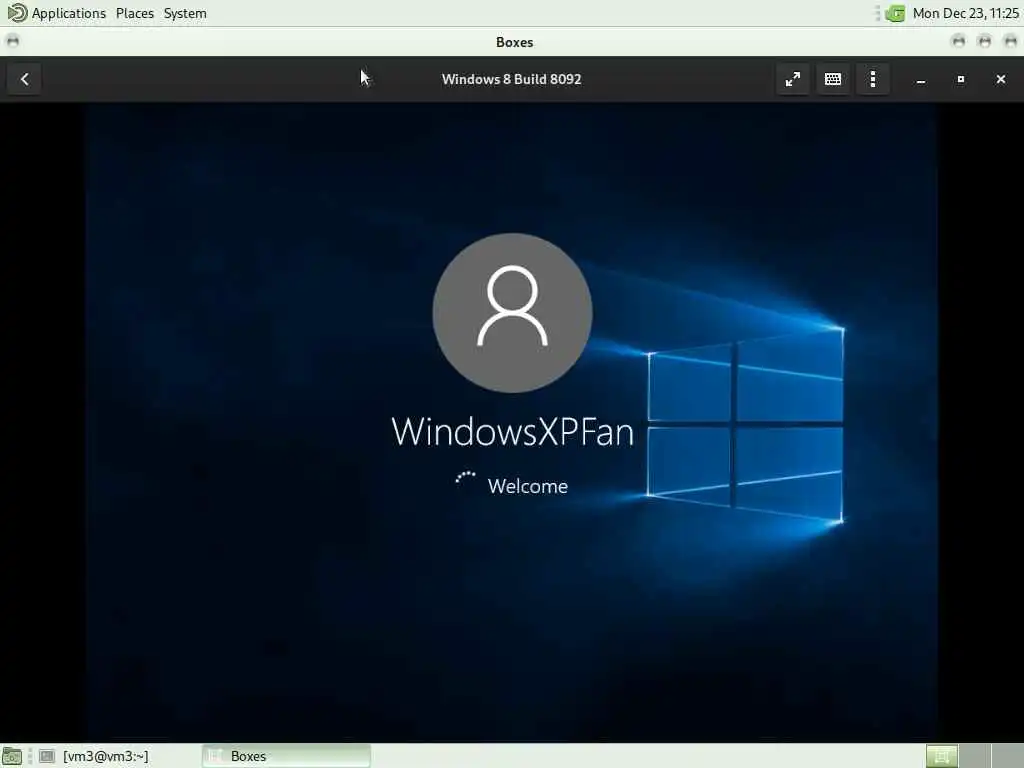This screenshot has width=1024, height=768.
Task: Click the window menu icon left of Boxes title
Action: pos(12,42)
